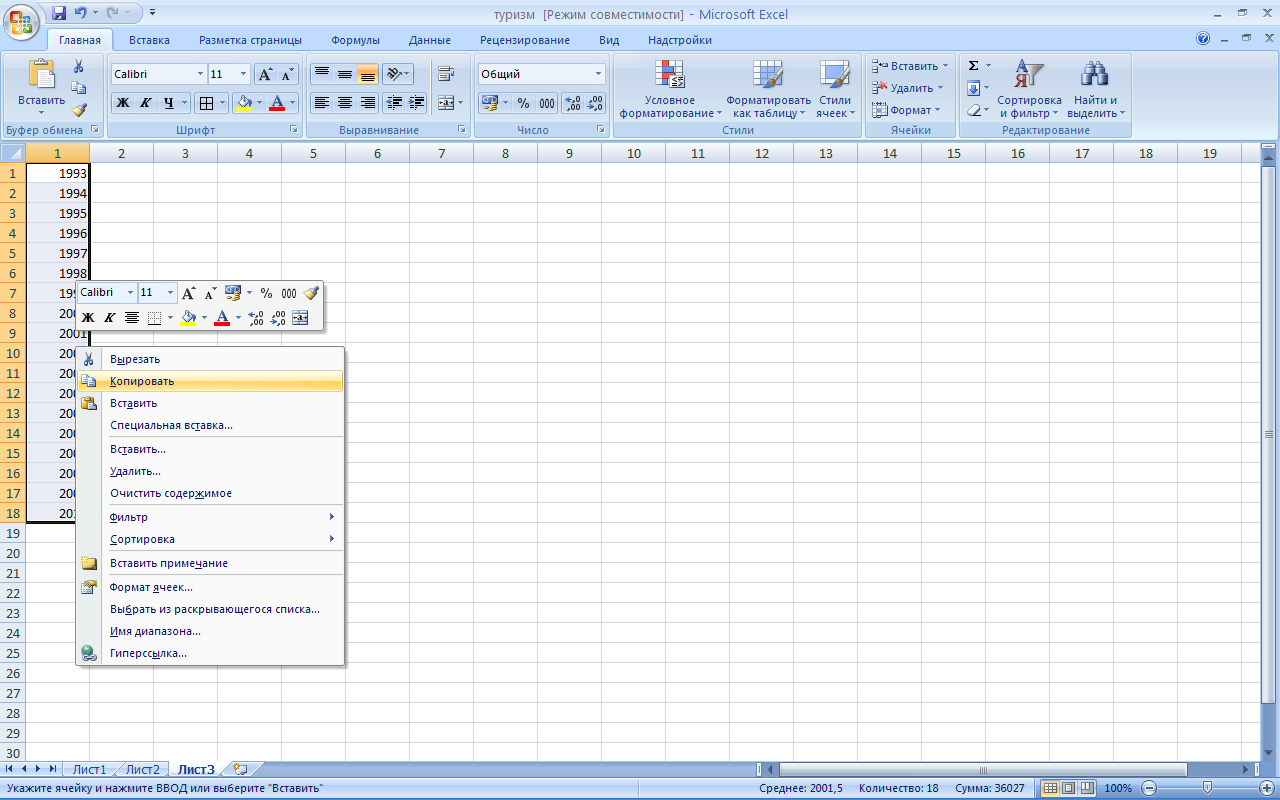This screenshot has height=800, width=1280.
Task: Choose Очистить содержимое in context menu
Action: tap(210, 493)
